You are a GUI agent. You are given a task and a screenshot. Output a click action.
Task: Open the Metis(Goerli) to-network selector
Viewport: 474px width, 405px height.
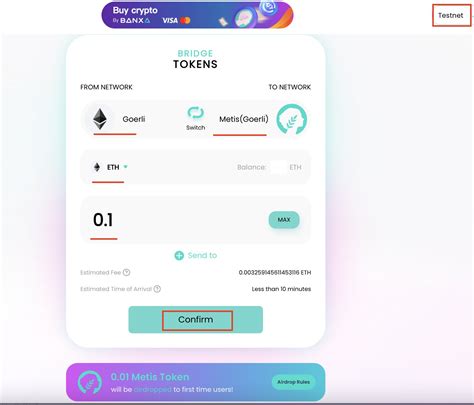(261, 119)
